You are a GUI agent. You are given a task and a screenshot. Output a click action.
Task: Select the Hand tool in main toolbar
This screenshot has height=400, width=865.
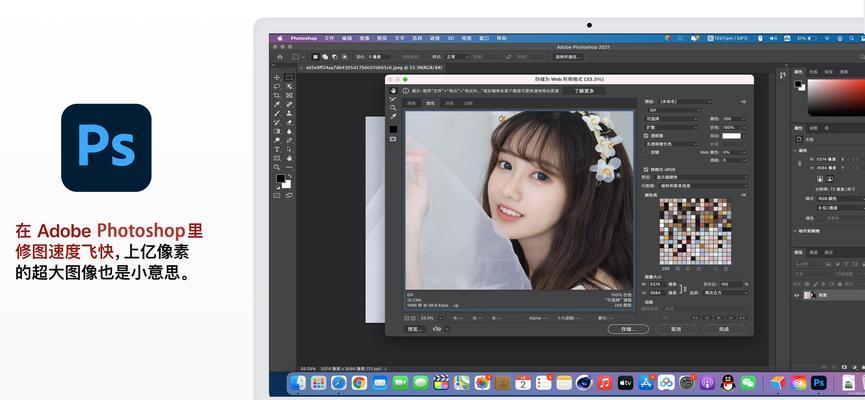click(x=289, y=158)
